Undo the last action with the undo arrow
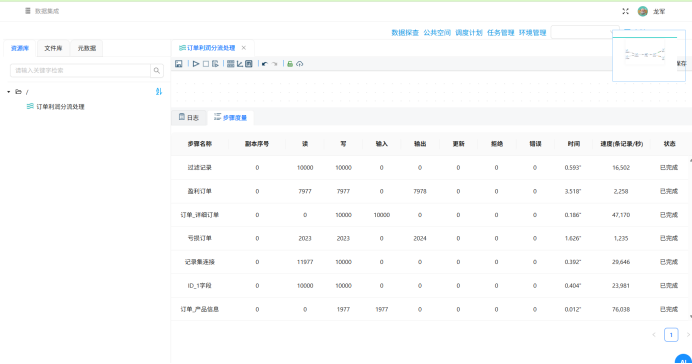 click(x=264, y=64)
